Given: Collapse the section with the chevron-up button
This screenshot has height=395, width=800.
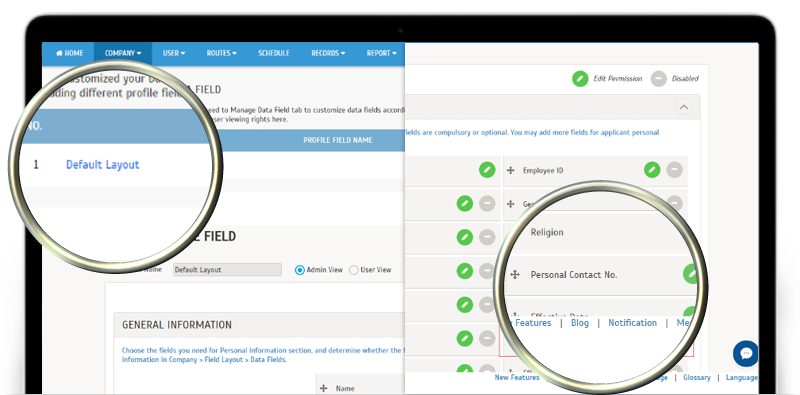Looking at the screenshot, I should pyautogui.click(x=684, y=107).
